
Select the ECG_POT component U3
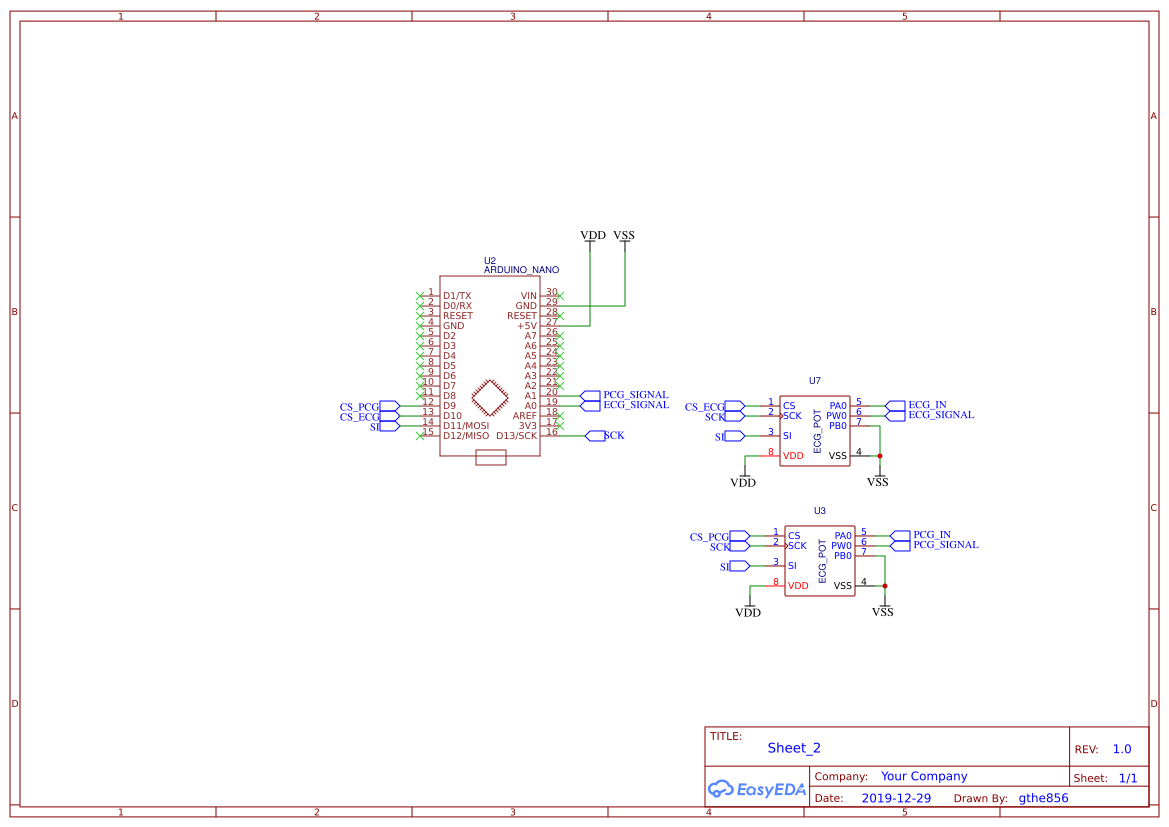pos(820,560)
